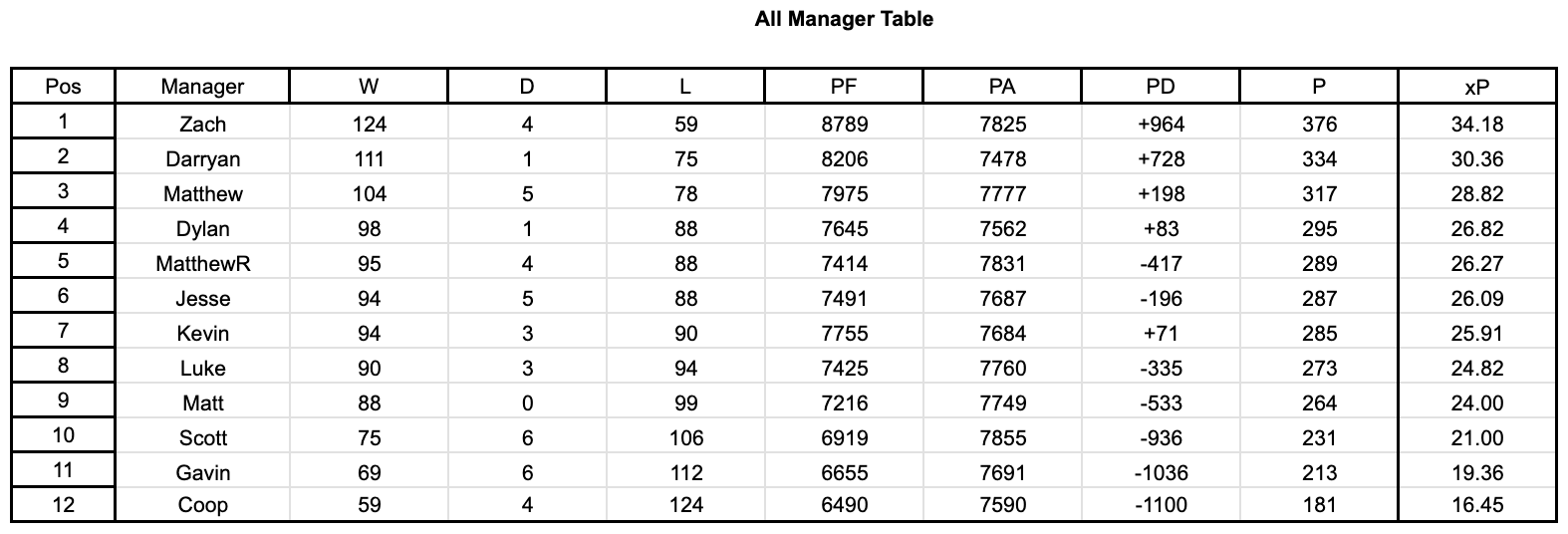Click the 'All Manager Table' title
This screenshot has height=534, width=1568.
(x=844, y=19)
